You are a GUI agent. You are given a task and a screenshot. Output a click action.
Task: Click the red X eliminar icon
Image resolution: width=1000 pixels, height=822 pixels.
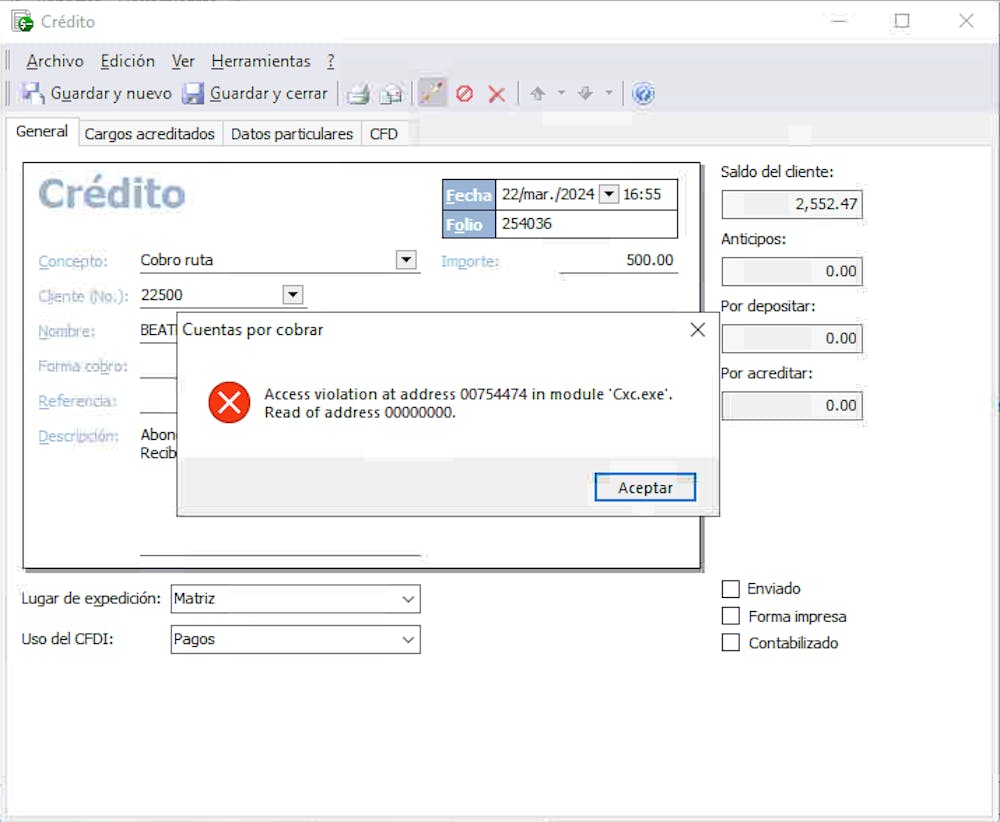click(496, 93)
